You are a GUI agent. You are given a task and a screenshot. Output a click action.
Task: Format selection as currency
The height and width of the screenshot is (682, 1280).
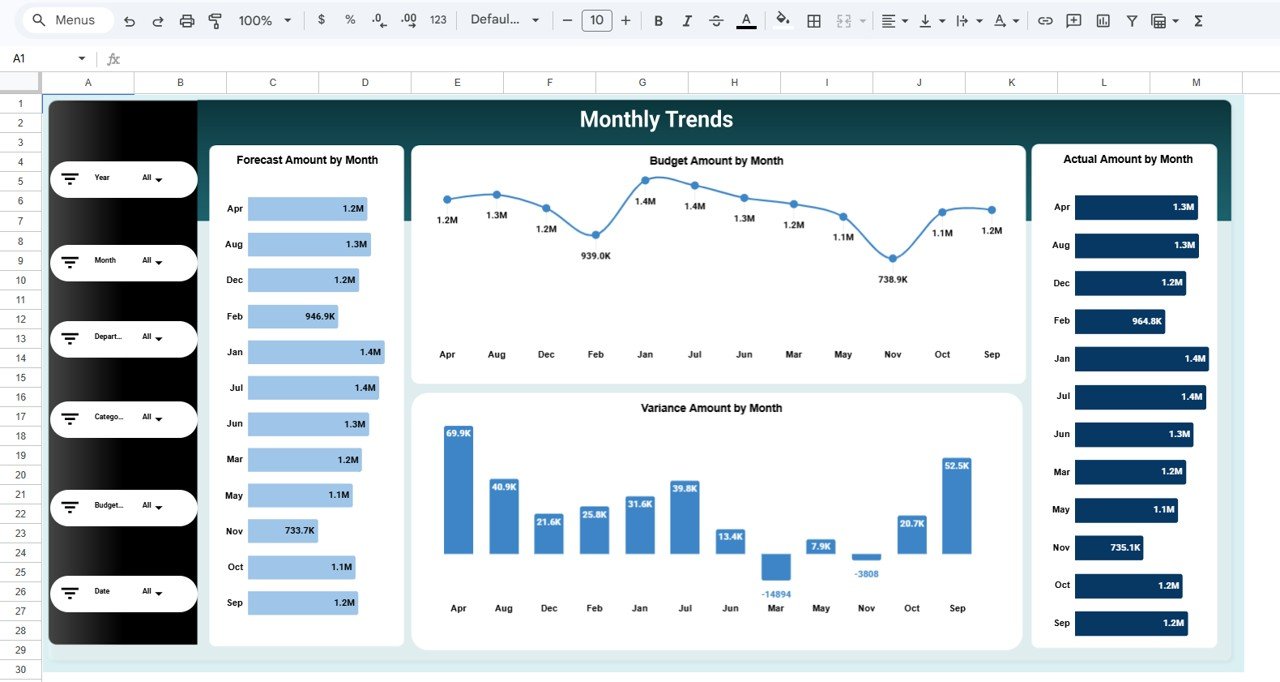[x=321, y=20]
